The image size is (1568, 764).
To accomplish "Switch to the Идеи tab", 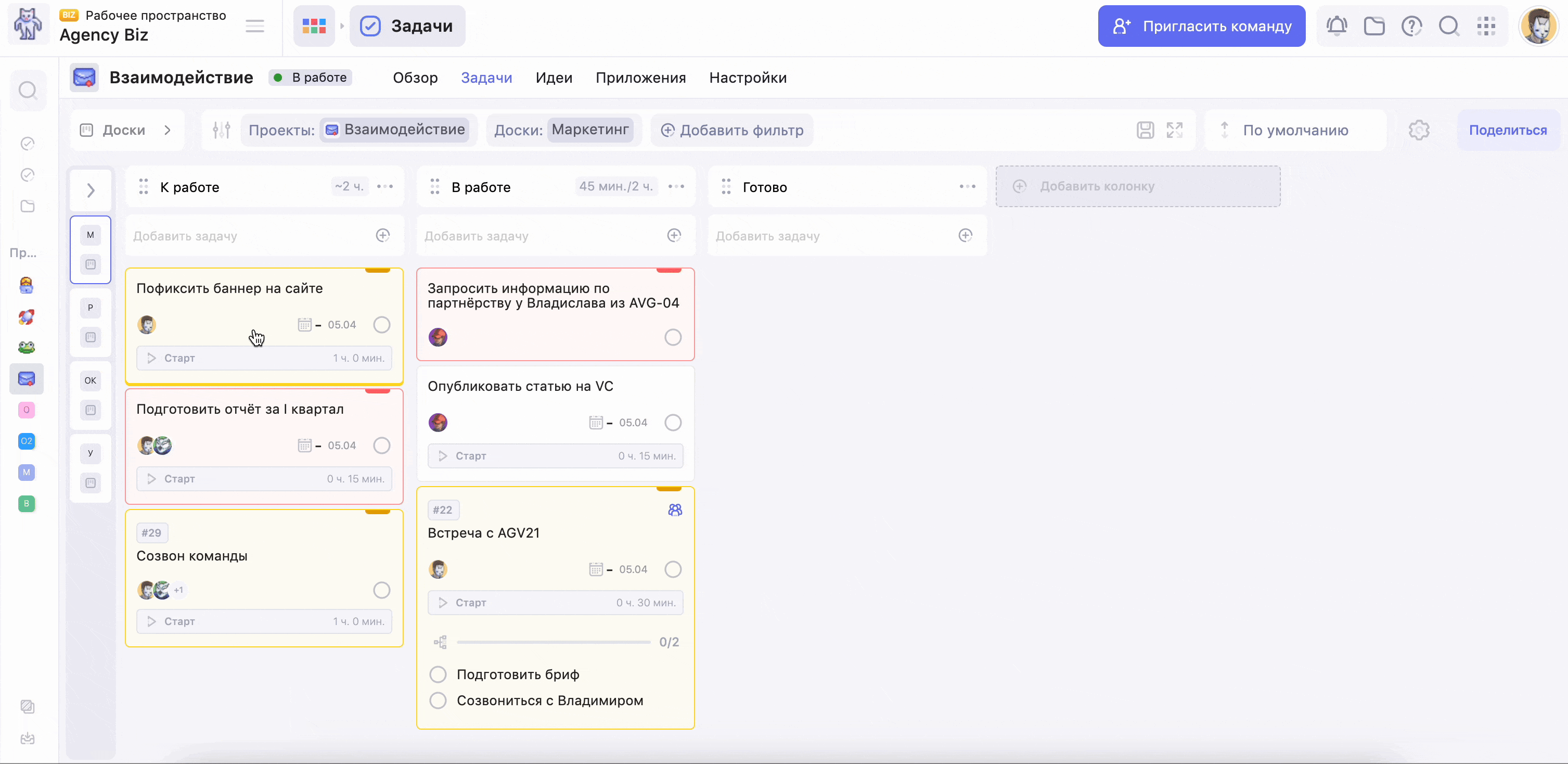I will coord(554,78).
